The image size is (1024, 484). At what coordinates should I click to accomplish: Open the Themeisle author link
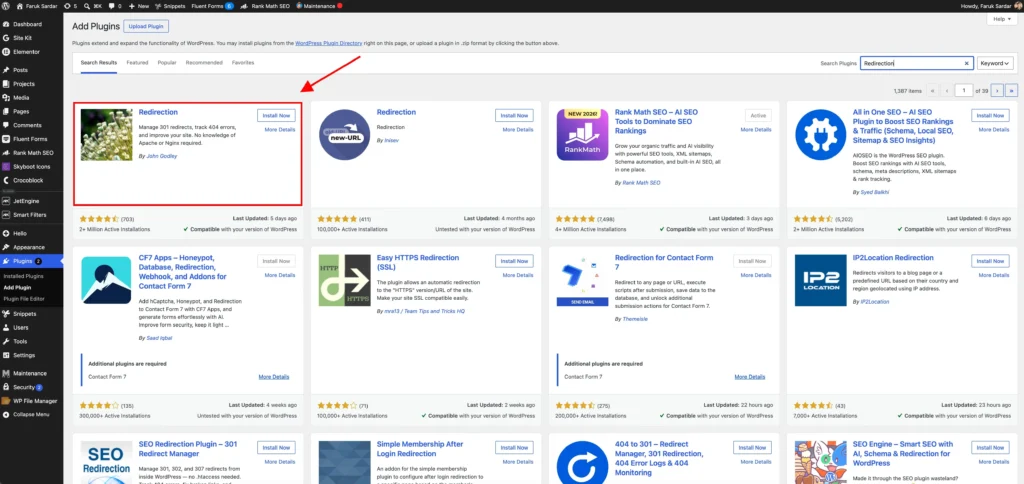click(636, 319)
